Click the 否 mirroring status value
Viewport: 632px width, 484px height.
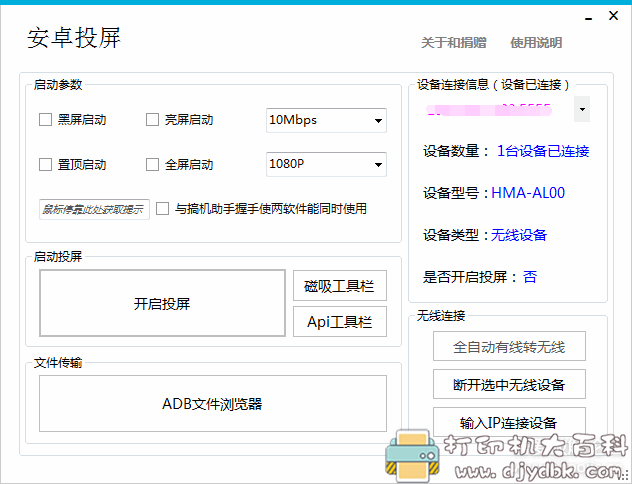click(530, 277)
